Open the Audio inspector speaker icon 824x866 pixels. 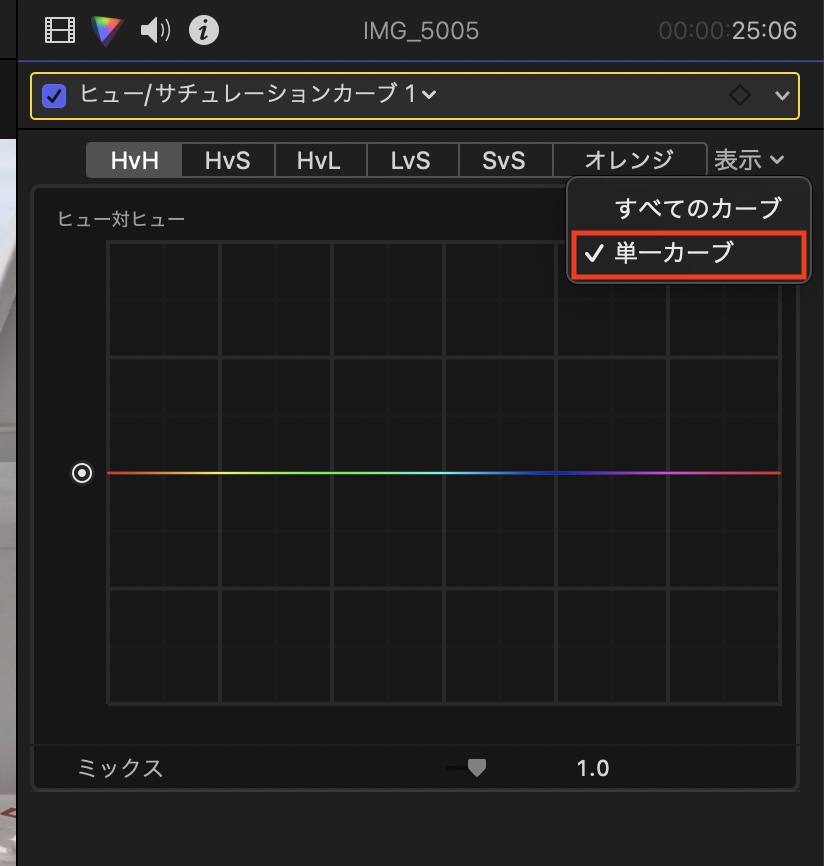tap(155, 30)
